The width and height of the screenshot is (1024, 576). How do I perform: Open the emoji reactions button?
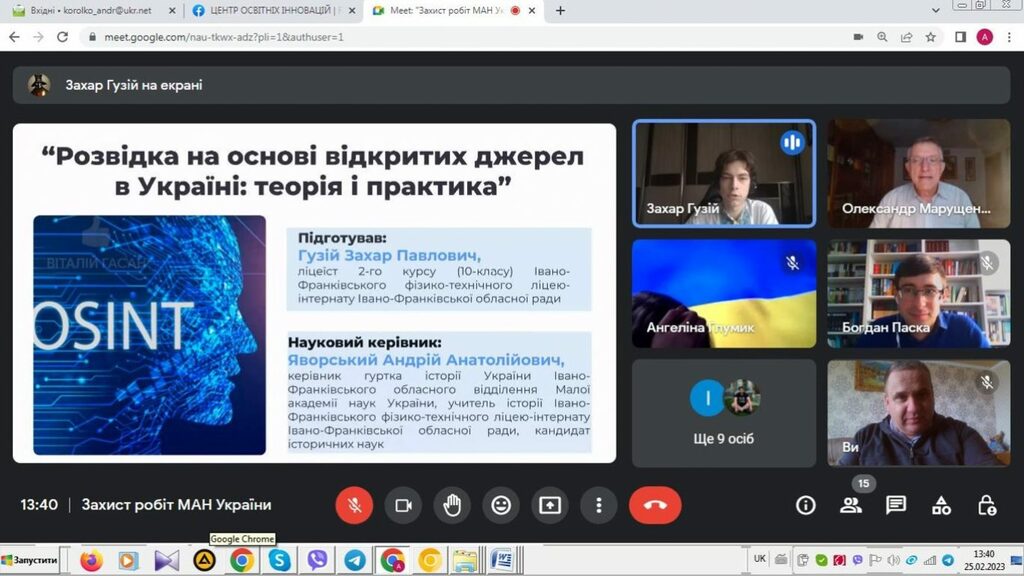501,505
